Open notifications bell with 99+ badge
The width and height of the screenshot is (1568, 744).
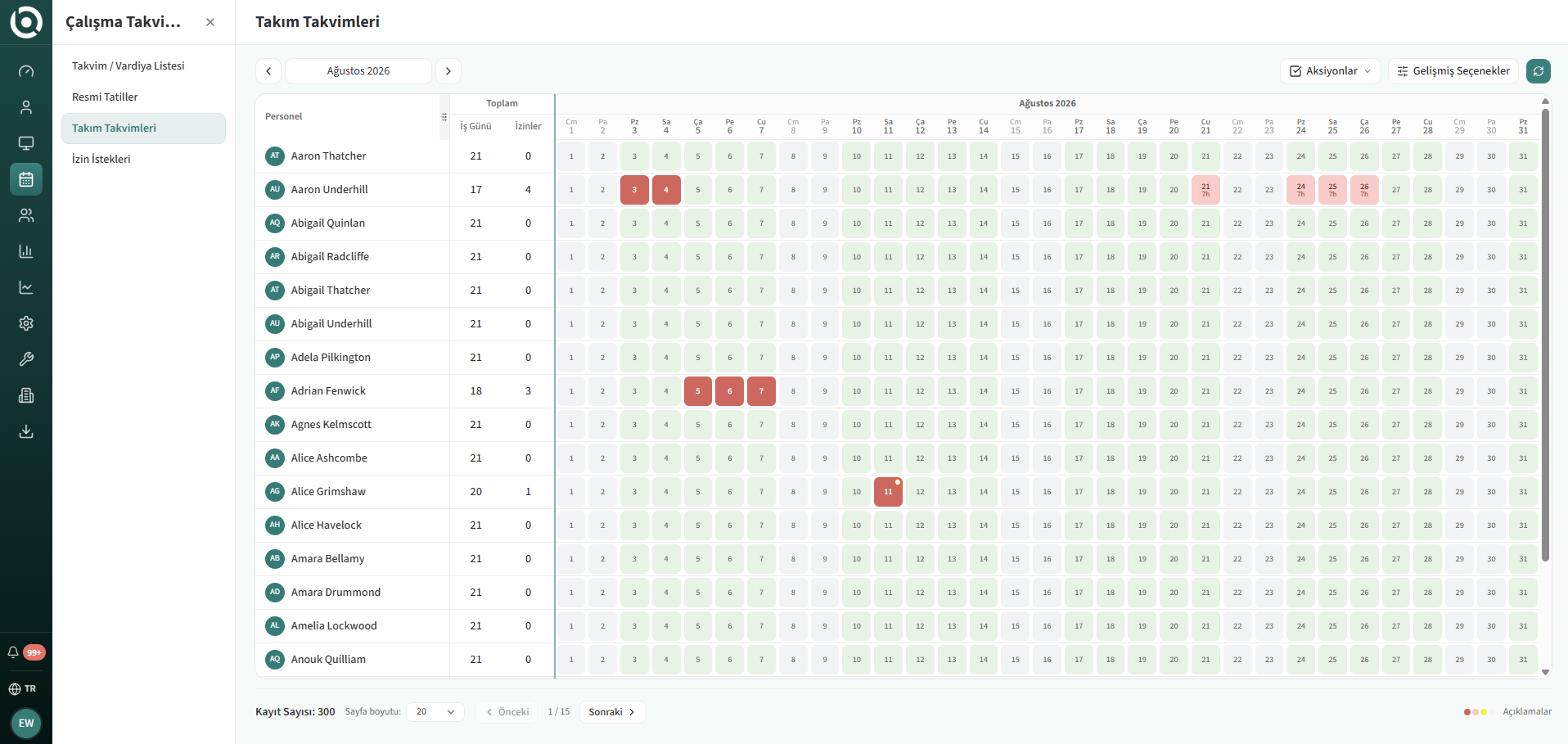coord(26,652)
